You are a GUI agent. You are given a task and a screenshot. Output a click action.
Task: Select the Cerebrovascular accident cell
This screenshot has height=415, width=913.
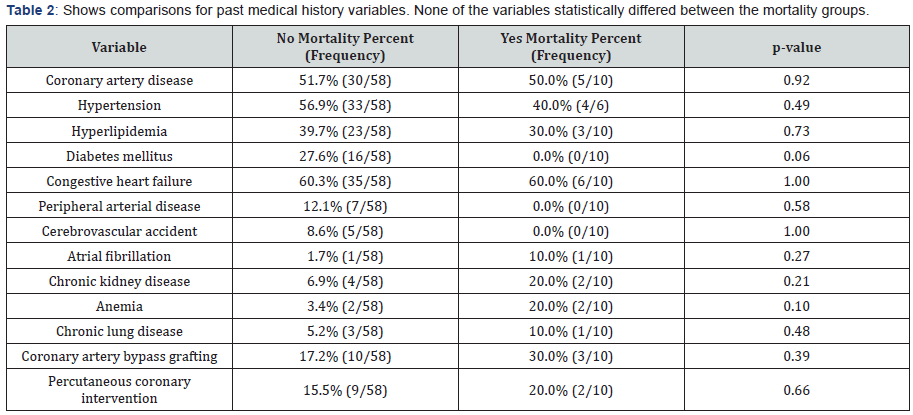pos(119,231)
